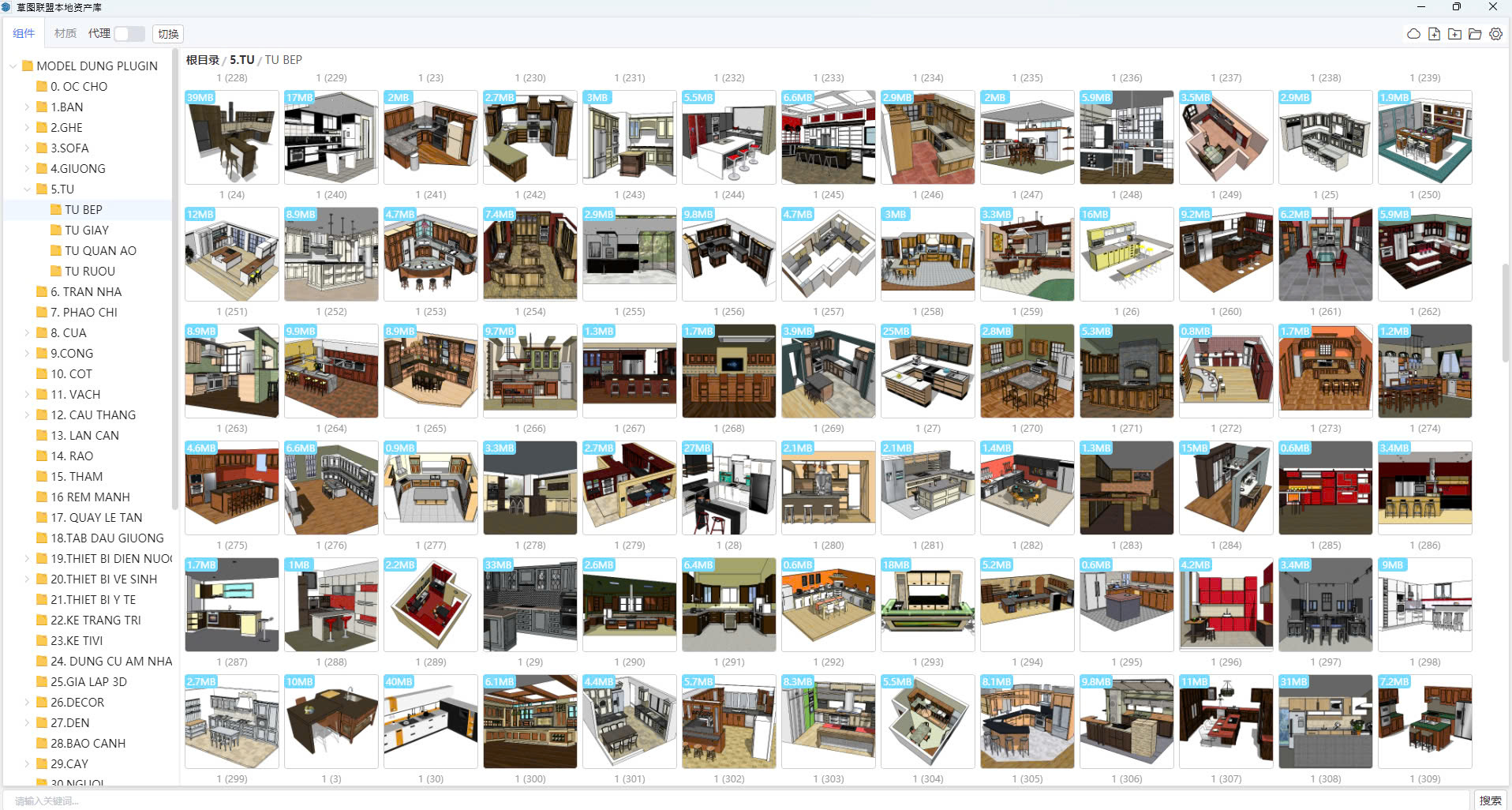
Task: Switch to the 材质 materials tab
Action: coord(65,33)
